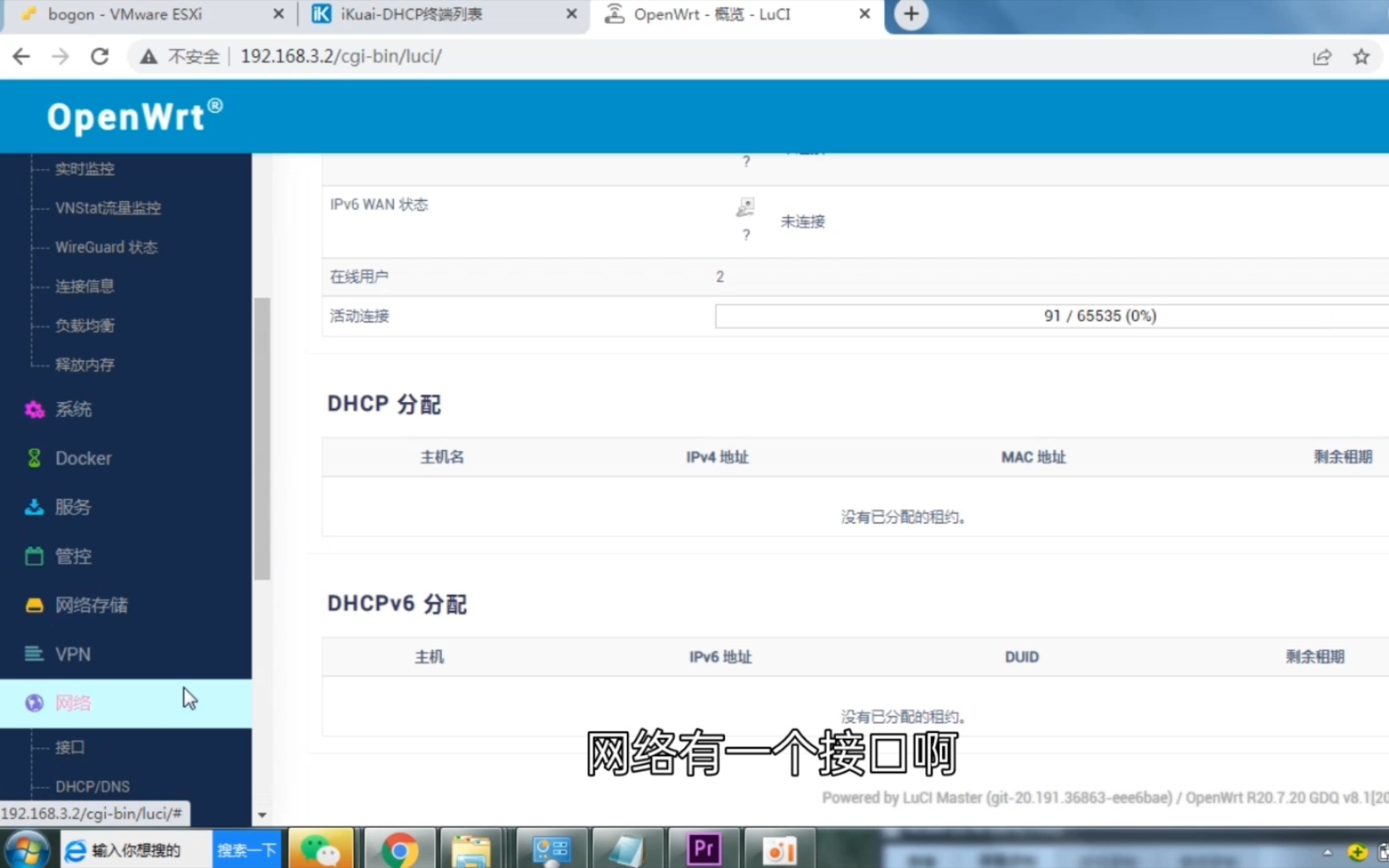Click the VPN list icon
Viewport: 1389px width, 868px height.
pos(34,654)
